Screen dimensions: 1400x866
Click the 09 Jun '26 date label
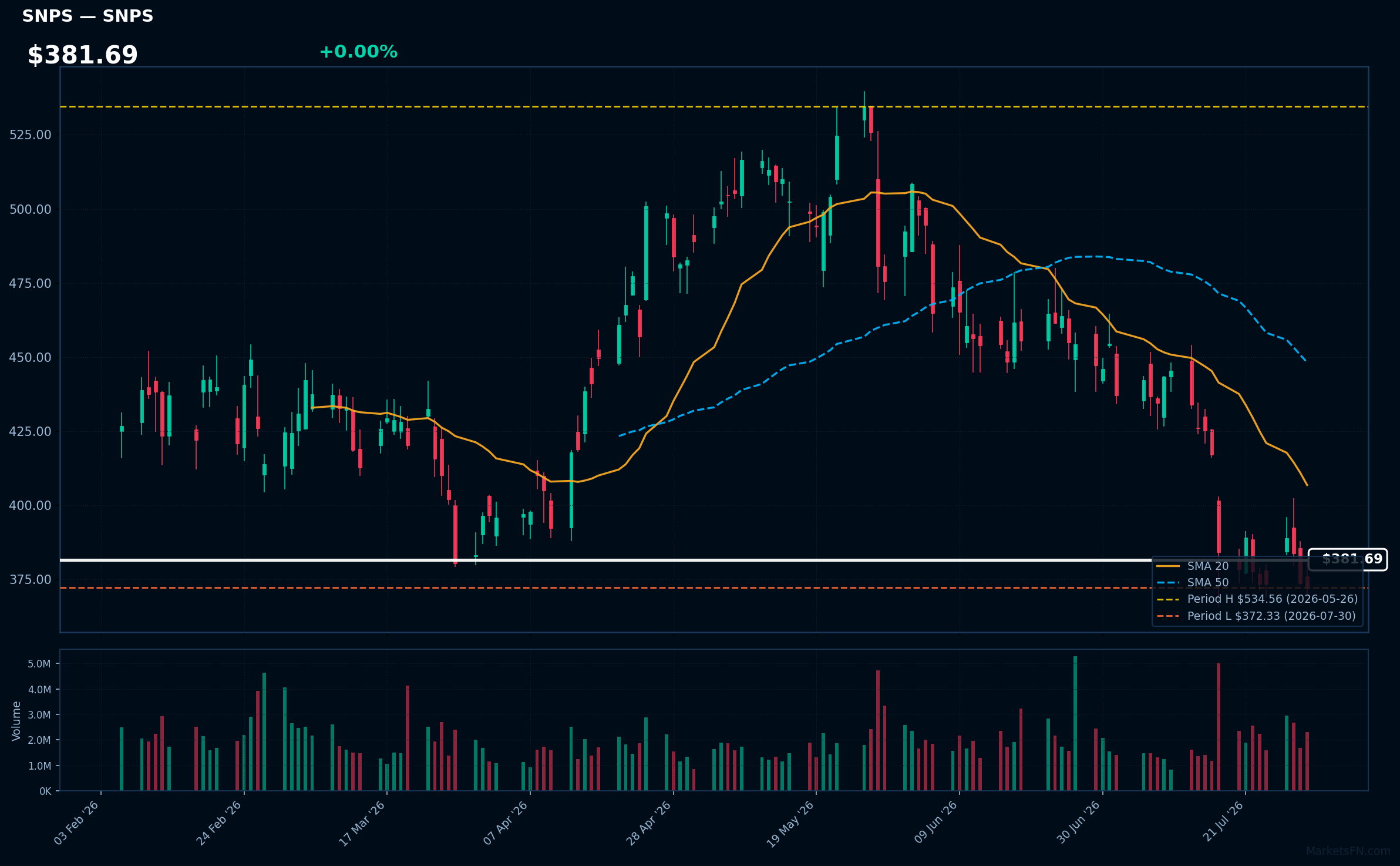[935, 823]
